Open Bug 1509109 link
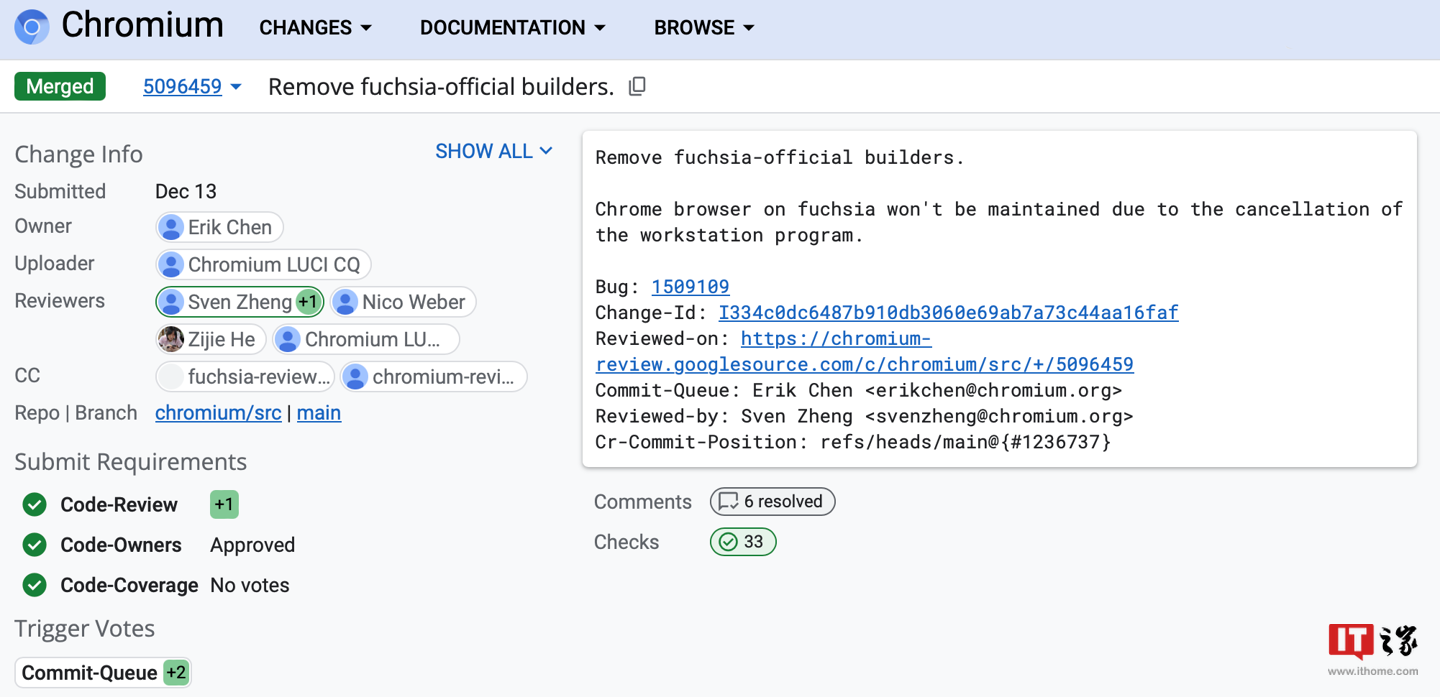Screen dimensions: 1440x697 pos(690,287)
